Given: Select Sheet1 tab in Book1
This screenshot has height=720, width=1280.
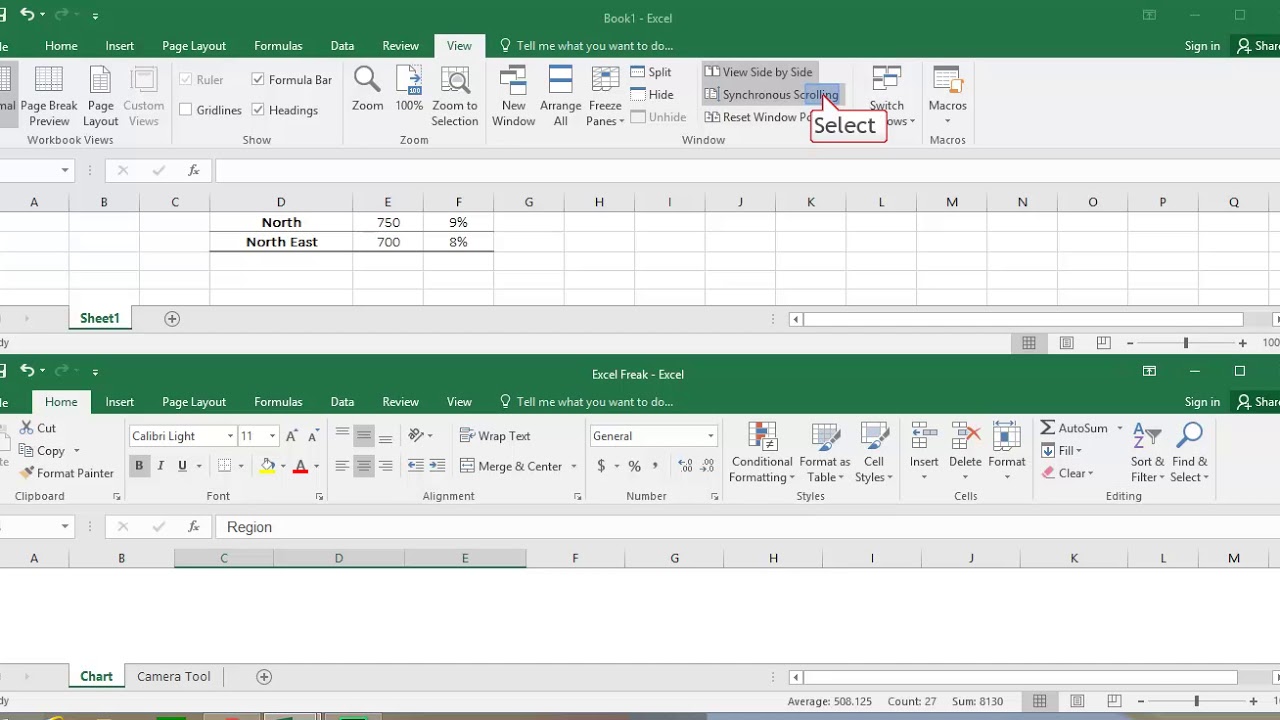Looking at the screenshot, I should pyautogui.click(x=100, y=319).
